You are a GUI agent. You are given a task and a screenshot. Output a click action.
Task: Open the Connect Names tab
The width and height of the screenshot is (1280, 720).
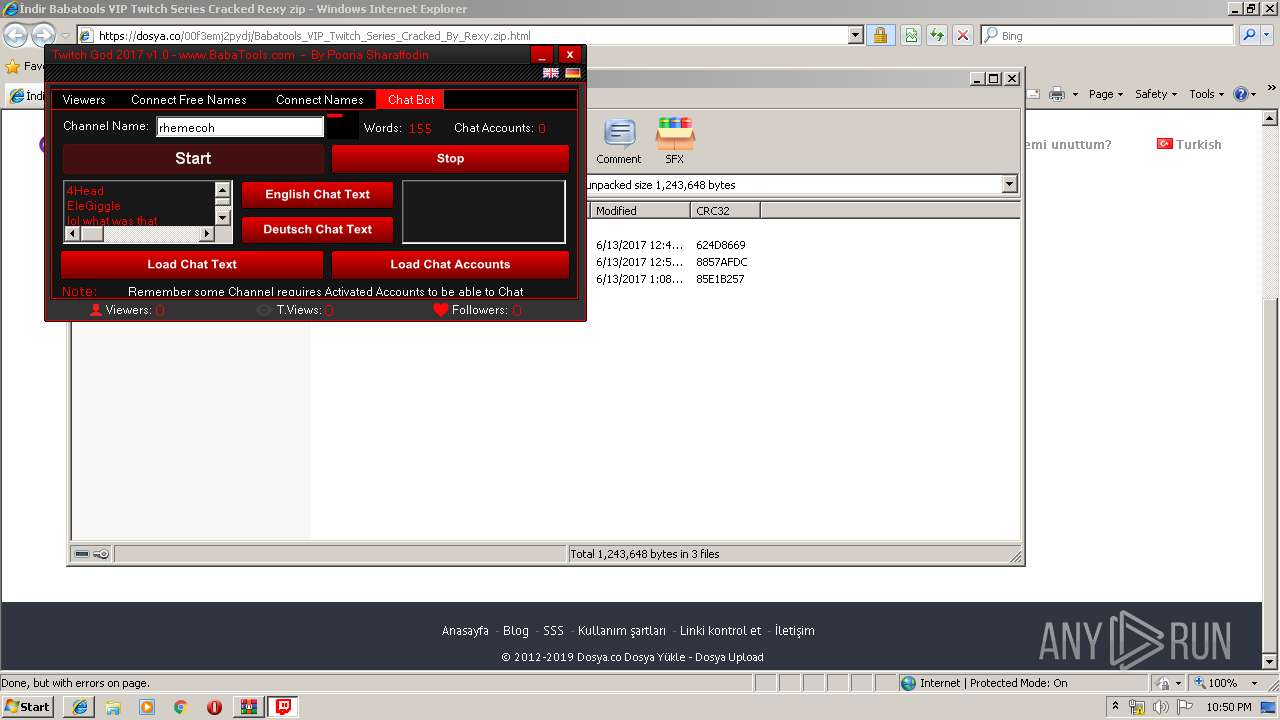[x=320, y=100]
